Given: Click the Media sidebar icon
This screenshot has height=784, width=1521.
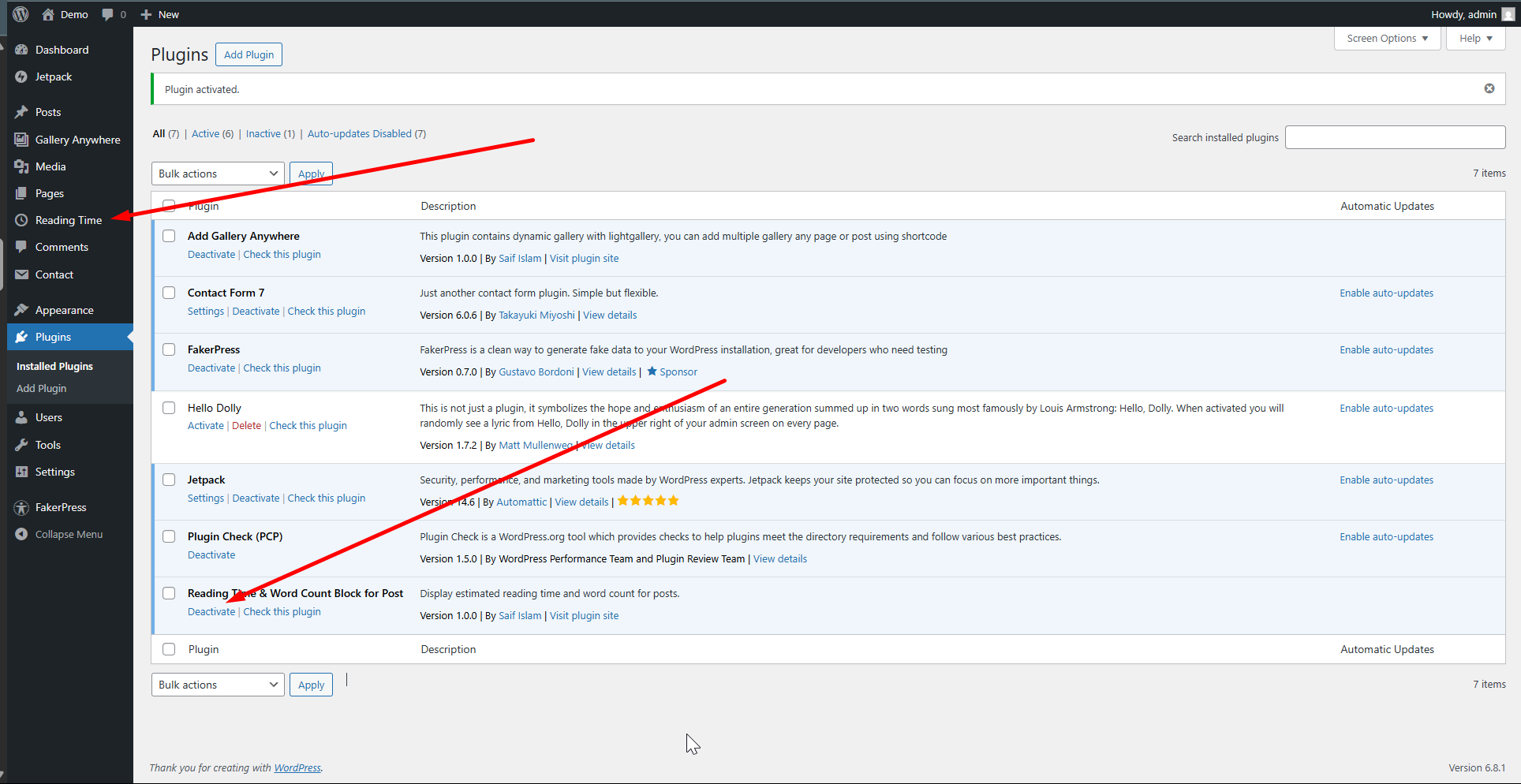Looking at the screenshot, I should pos(21,166).
